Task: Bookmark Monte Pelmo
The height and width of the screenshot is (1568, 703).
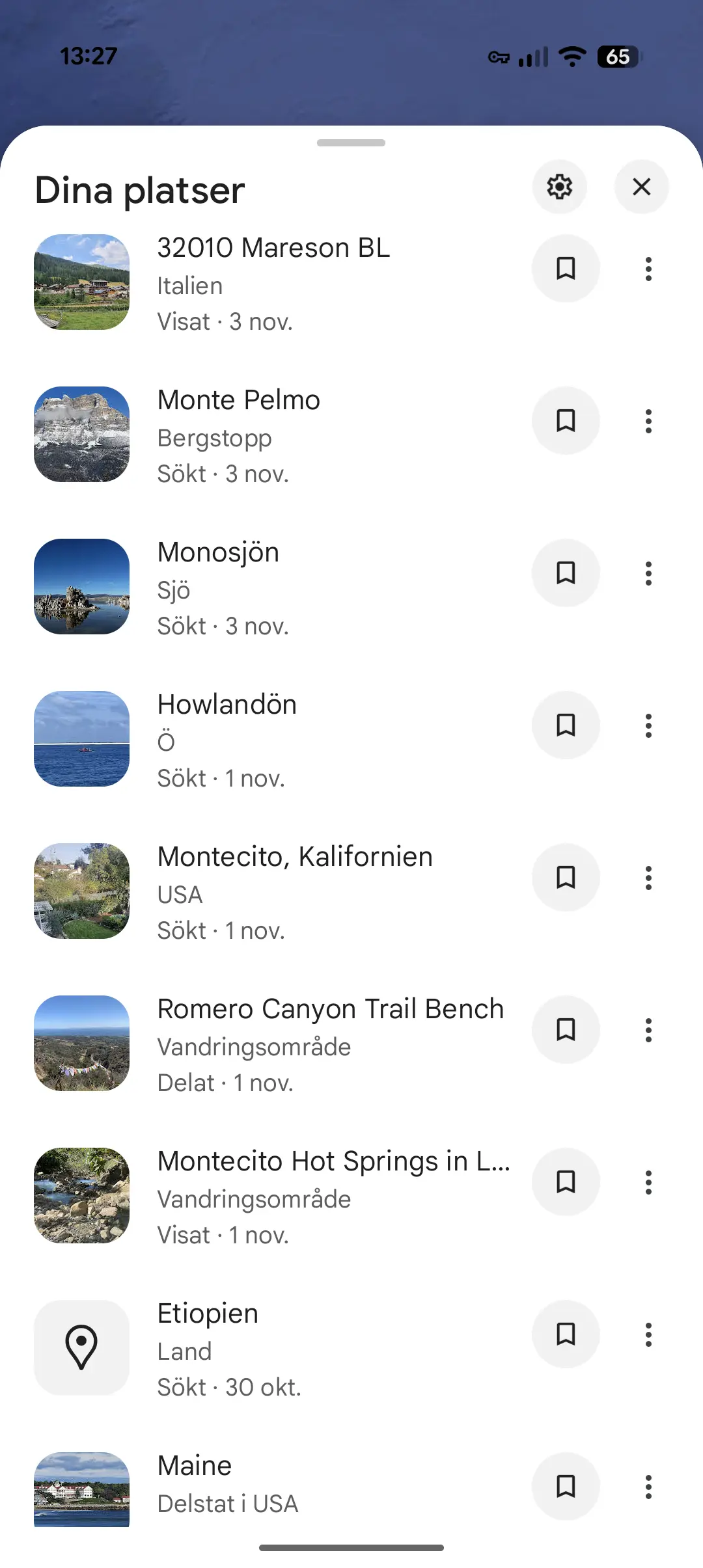Action: (566, 421)
